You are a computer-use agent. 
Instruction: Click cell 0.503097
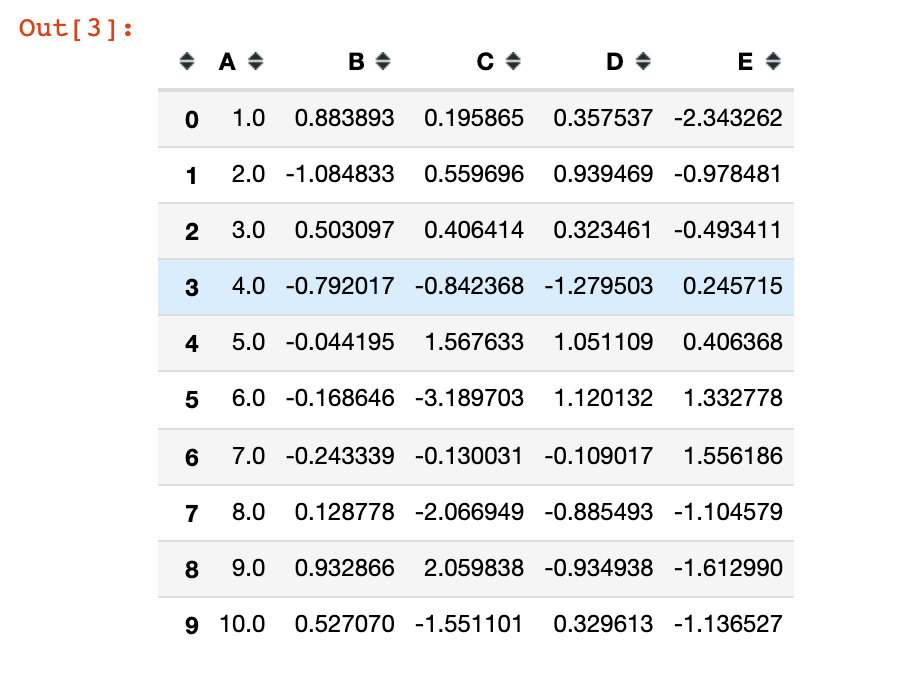pos(345,230)
